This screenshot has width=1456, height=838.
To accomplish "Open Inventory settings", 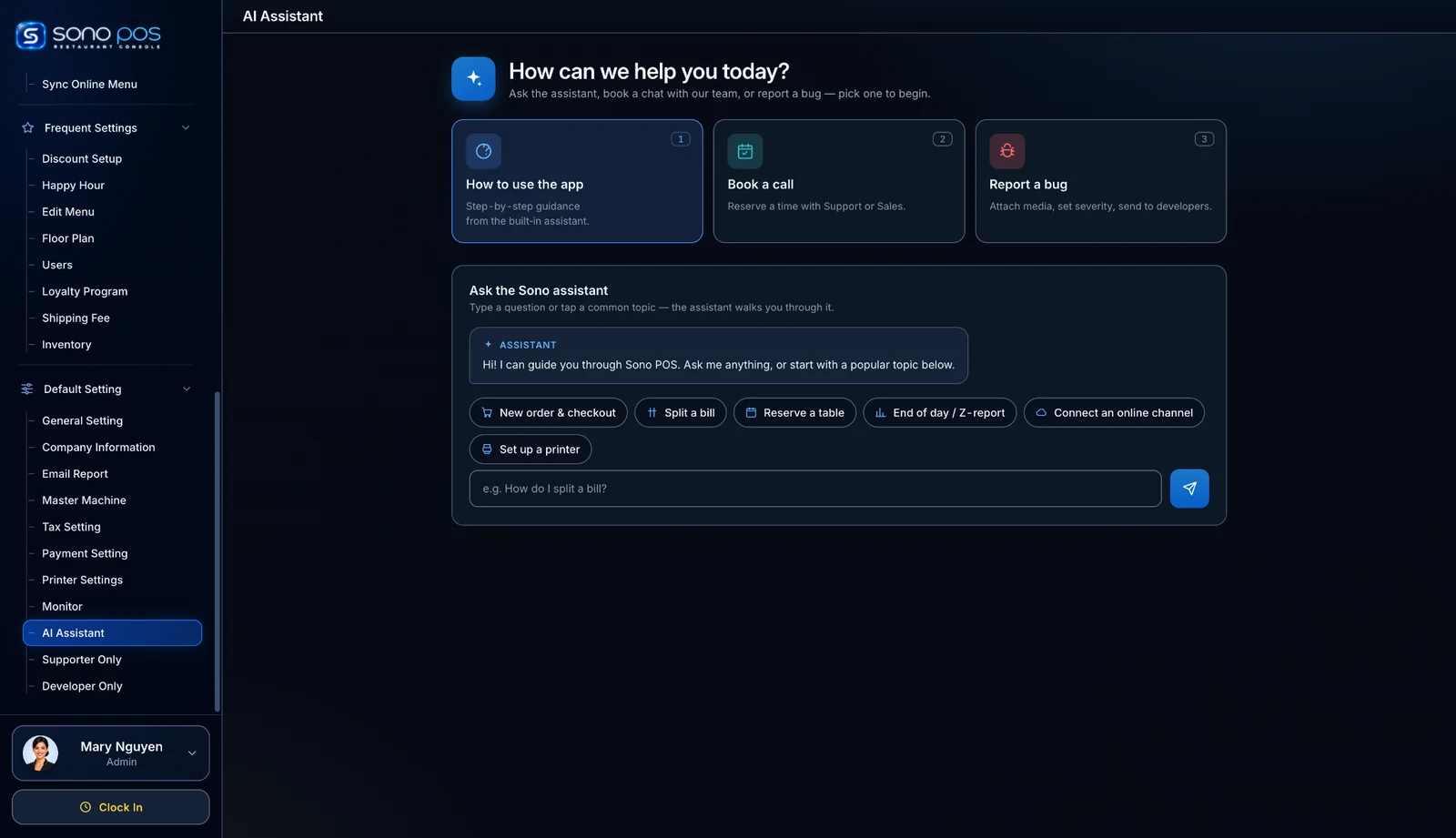I will (66, 345).
